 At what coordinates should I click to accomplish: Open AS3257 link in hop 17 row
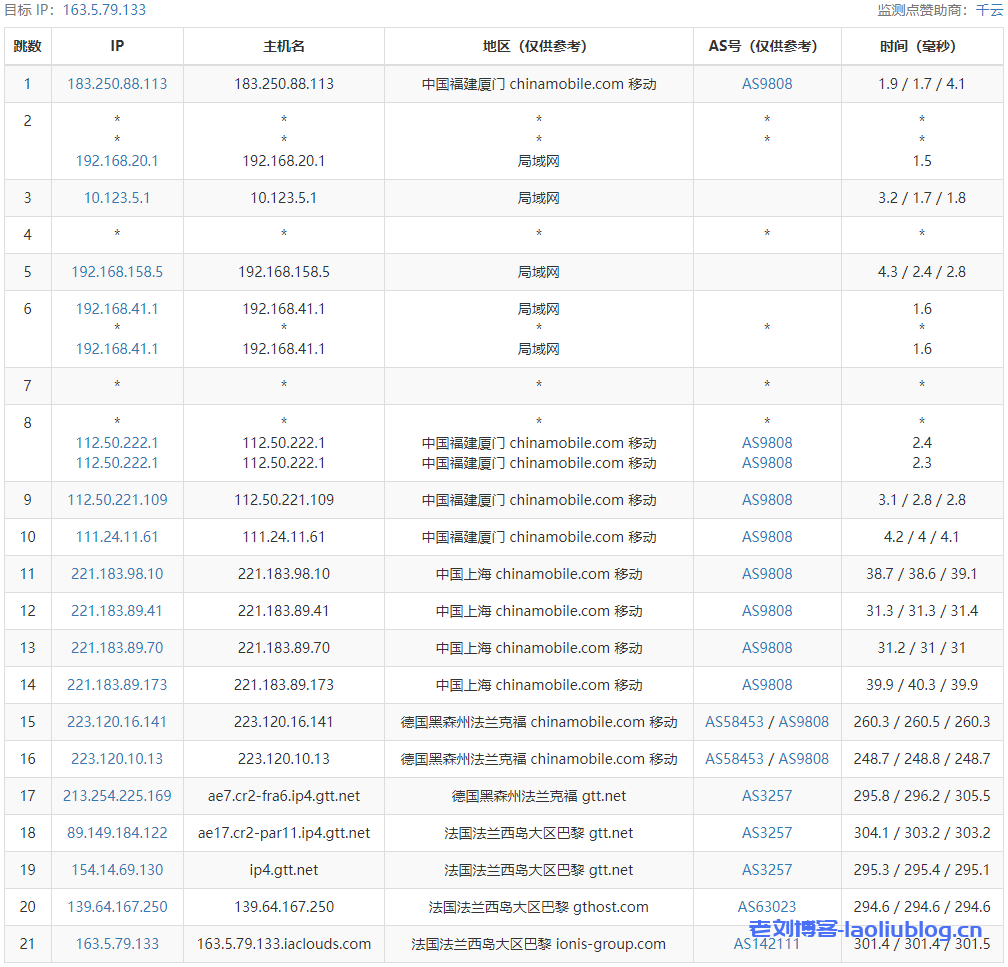click(x=767, y=796)
